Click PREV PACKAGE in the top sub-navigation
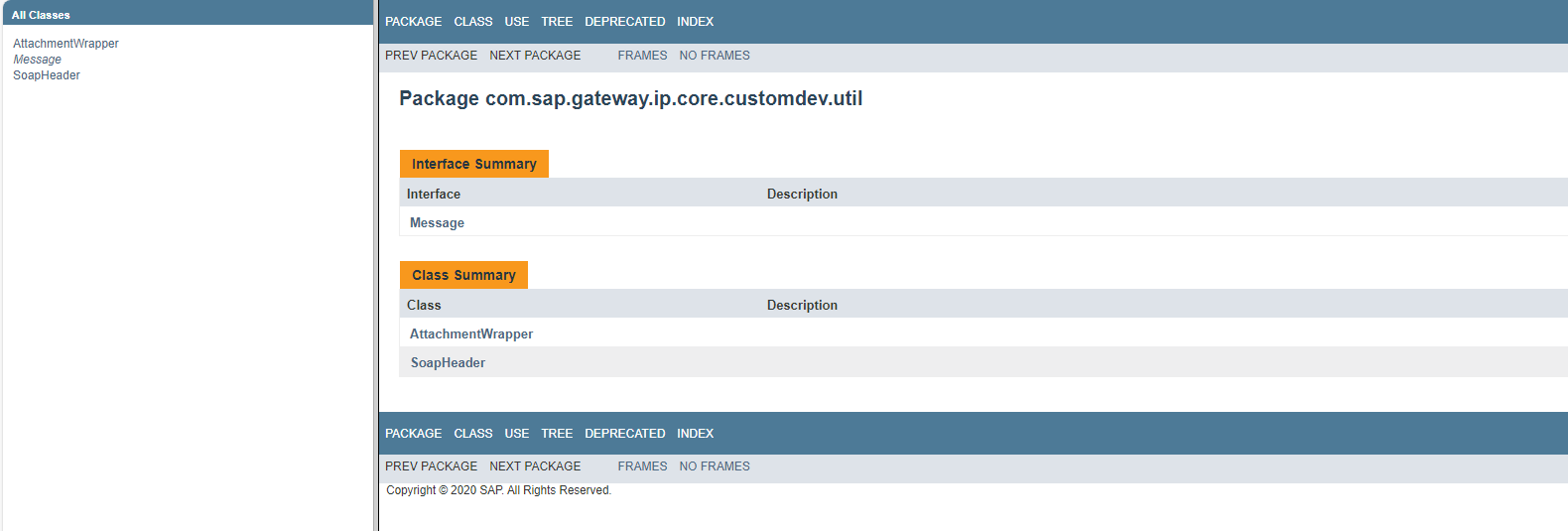The height and width of the screenshot is (531, 1568). coord(431,56)
